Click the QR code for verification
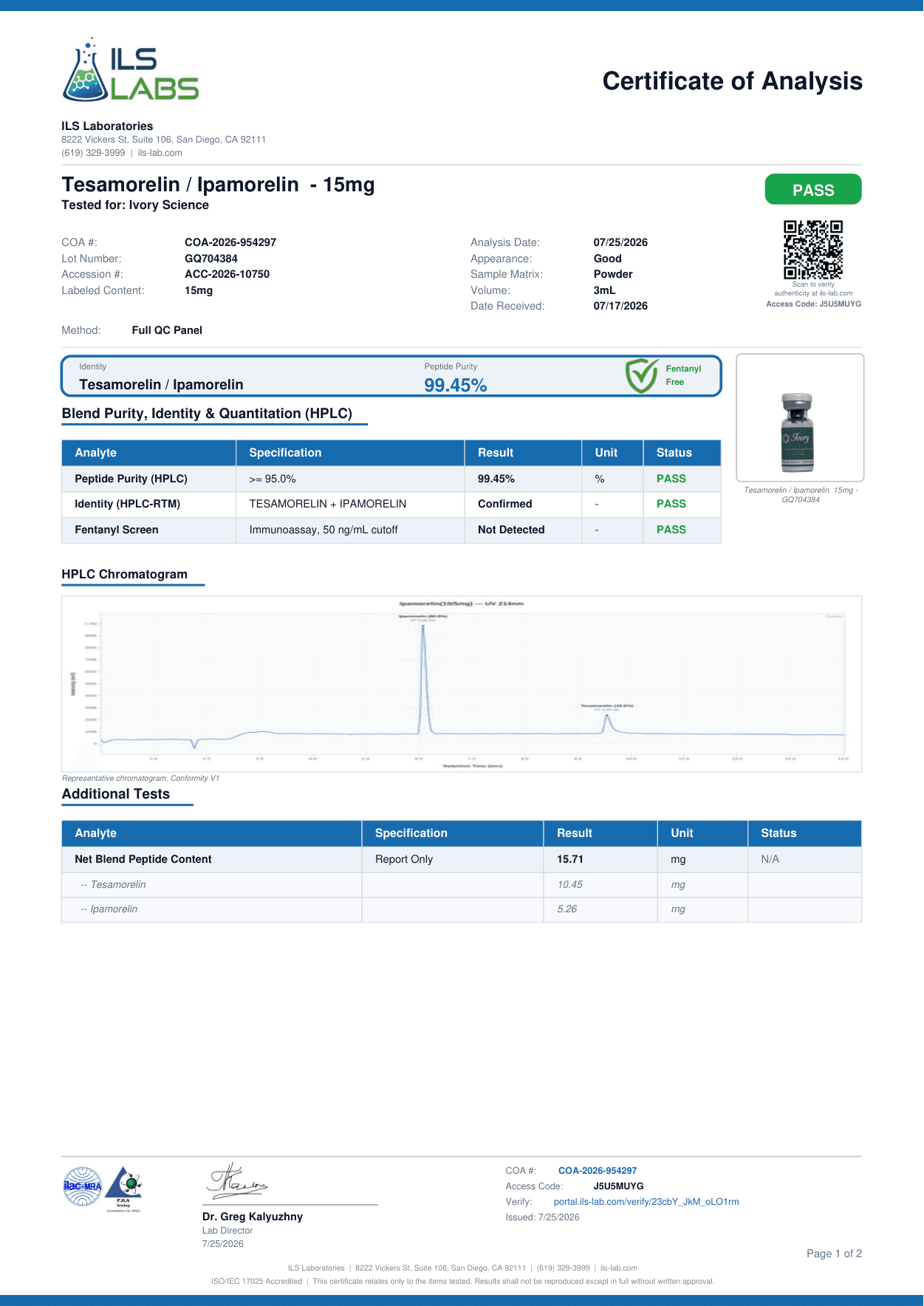 (813, 250)
